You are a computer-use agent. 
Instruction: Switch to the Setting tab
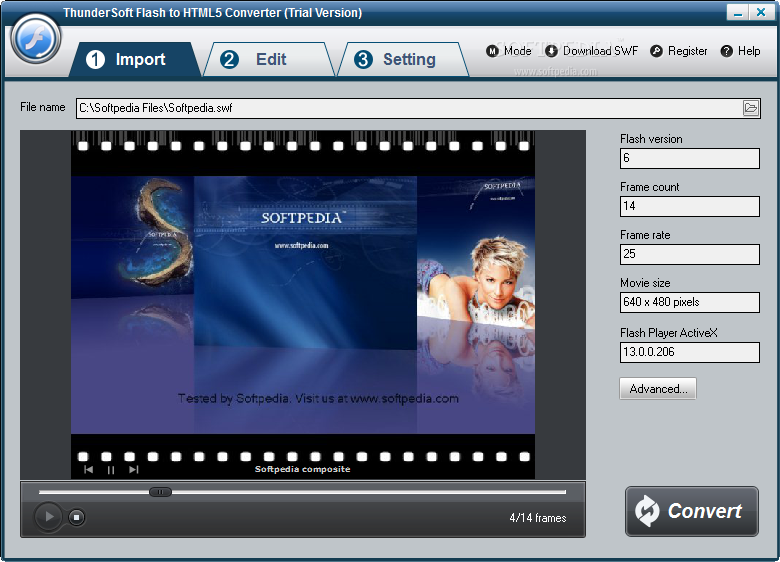(403, 60)
